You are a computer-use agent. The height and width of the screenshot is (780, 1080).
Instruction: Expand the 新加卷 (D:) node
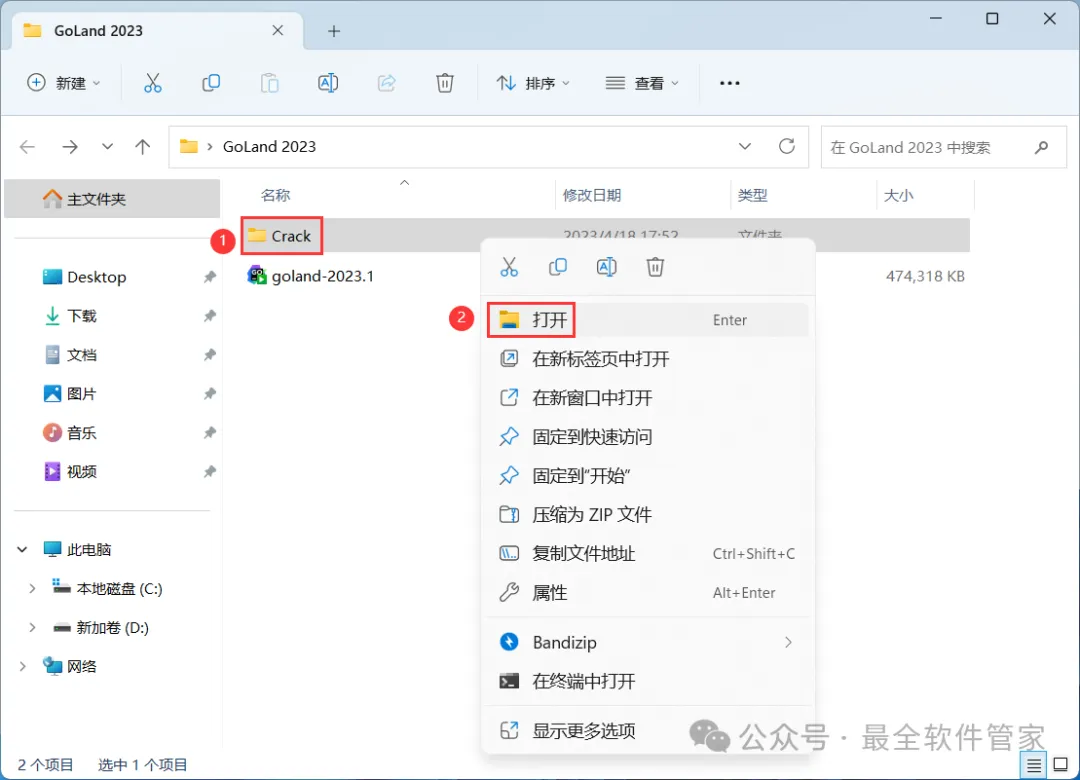pyautogui.click(x=32, y=628)
